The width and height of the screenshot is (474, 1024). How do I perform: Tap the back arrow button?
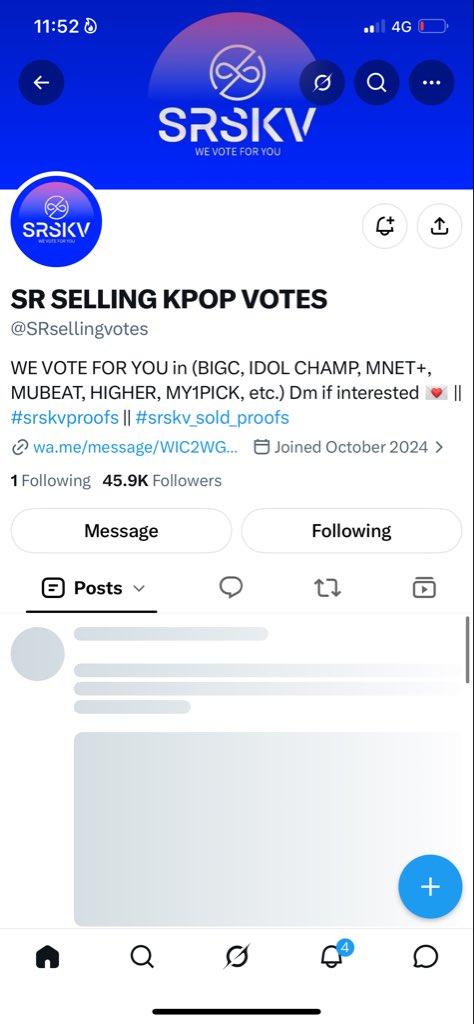(x=41, y=82)
